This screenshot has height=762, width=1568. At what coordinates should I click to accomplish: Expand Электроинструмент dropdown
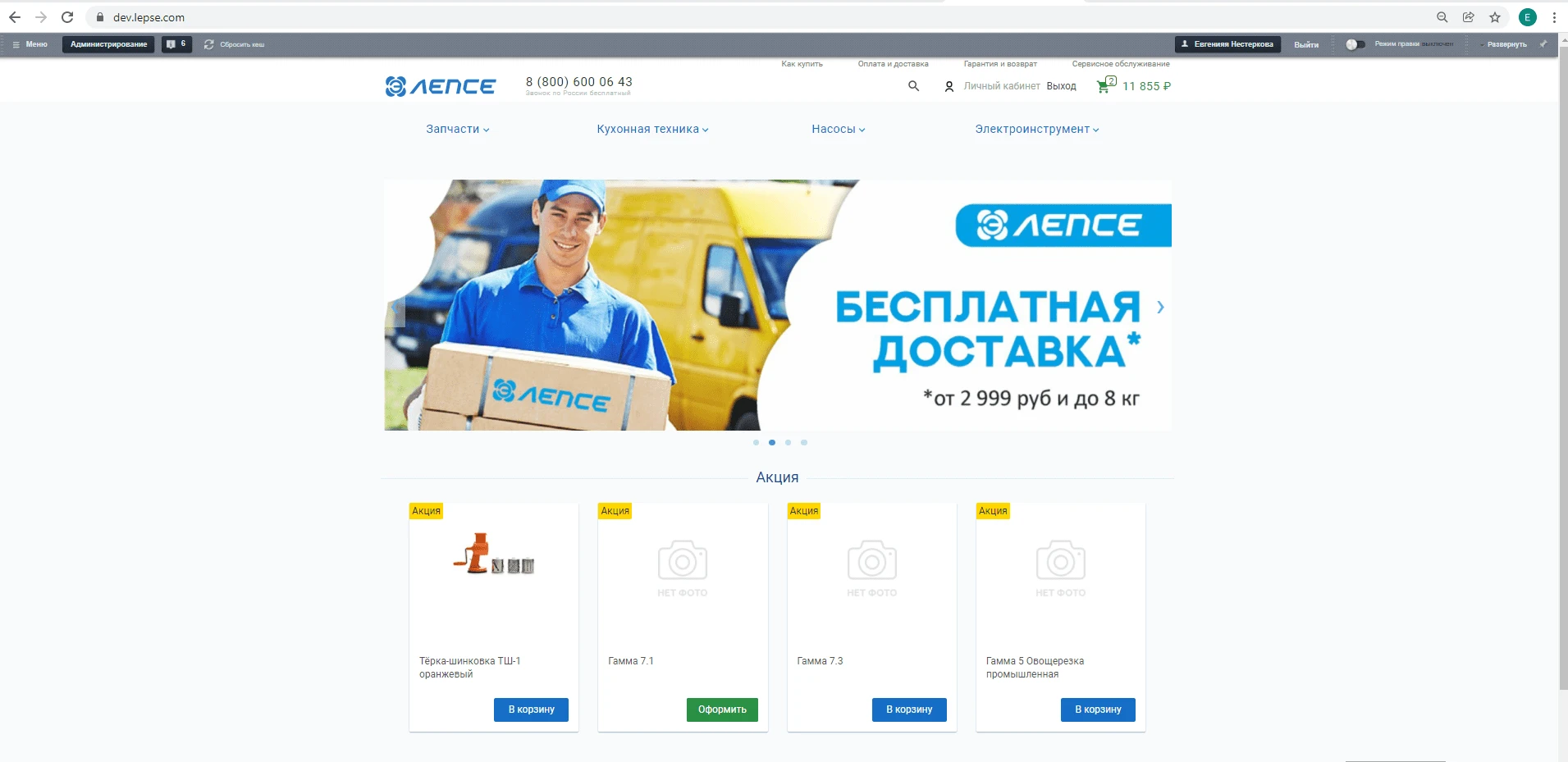[1036, 130]
